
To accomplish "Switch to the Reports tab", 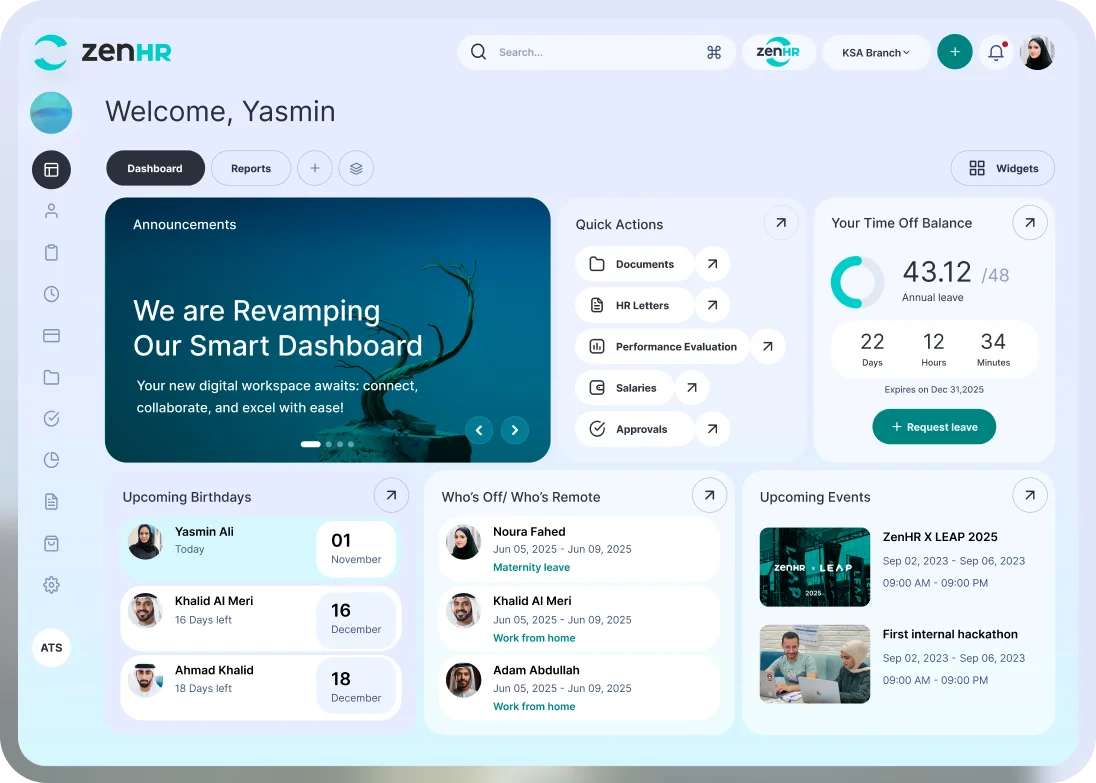I will pyautogui.click(x=251, y=168).
